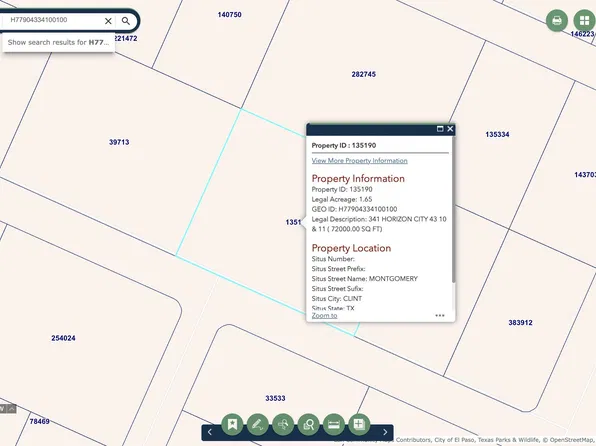
Task: Show next widgets with right arrow
Action: pyautogui.click(x=385, y=432)
